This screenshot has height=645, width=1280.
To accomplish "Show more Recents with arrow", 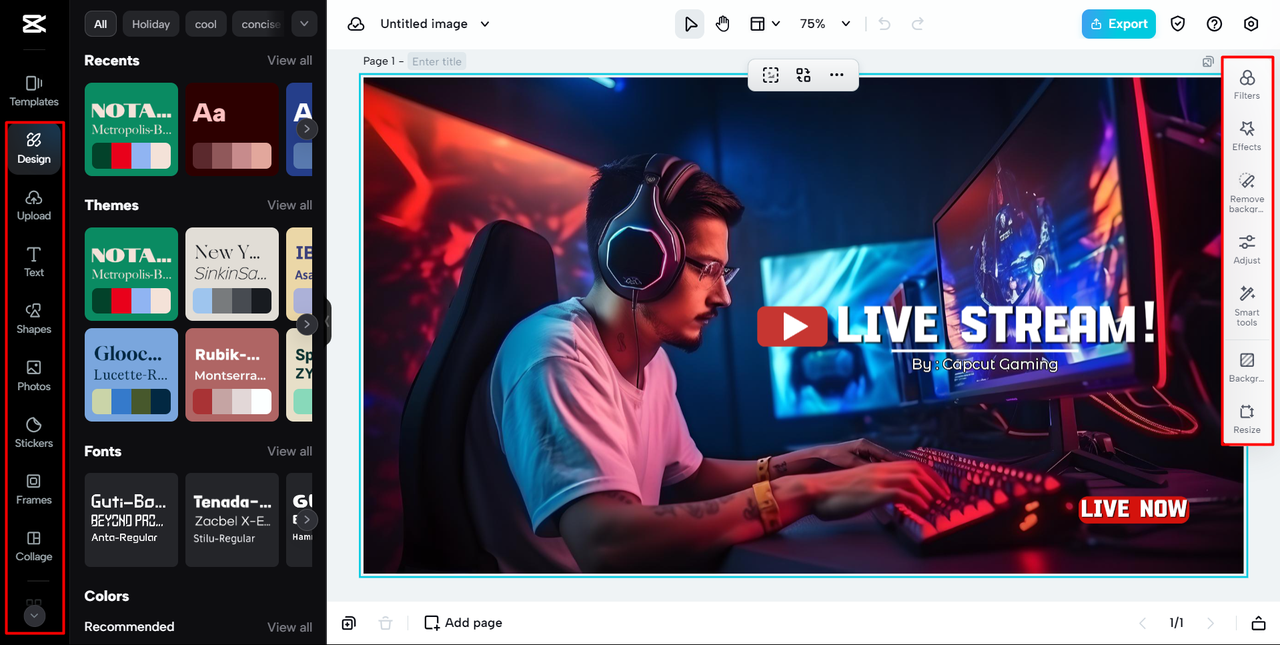I will click(307, 129).
